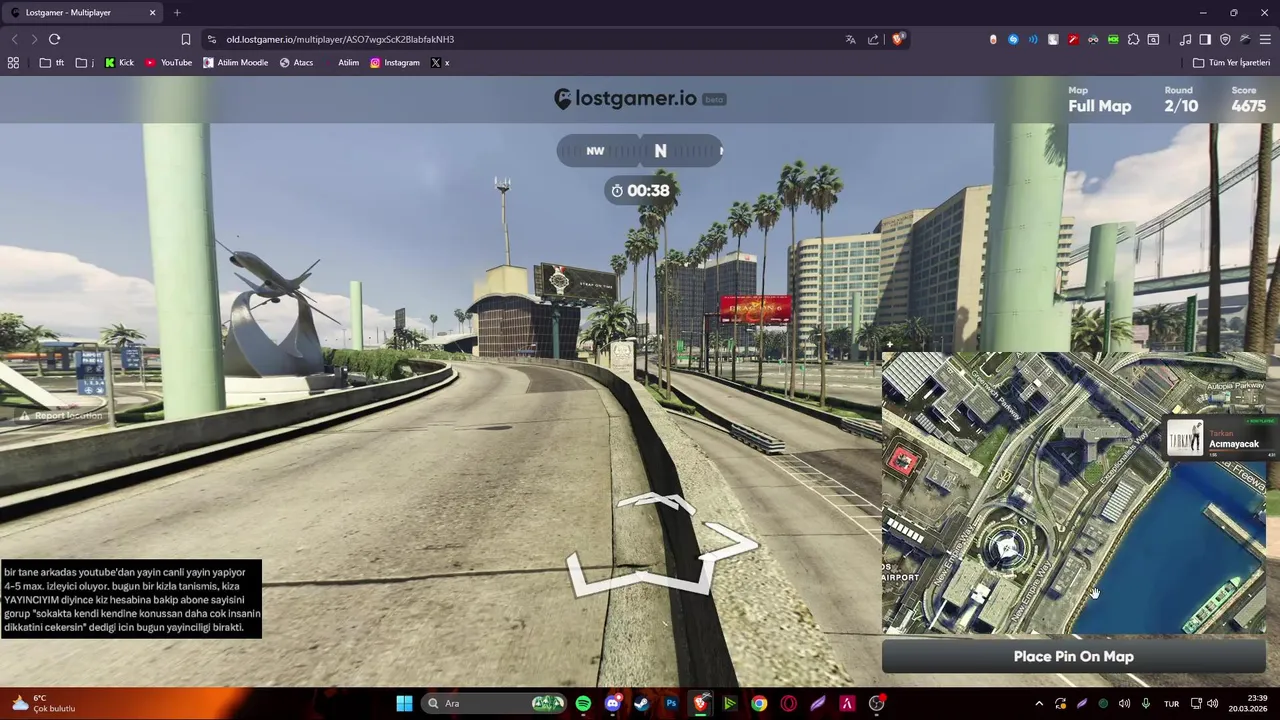Bookmark this page icon
1280x720 pixels.
click(x=186, y=39)
